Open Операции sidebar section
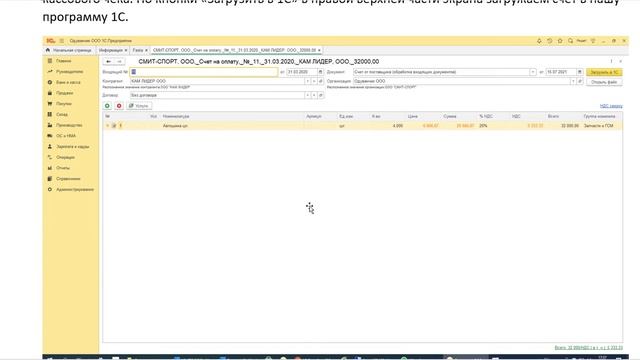 pos(65,157)
